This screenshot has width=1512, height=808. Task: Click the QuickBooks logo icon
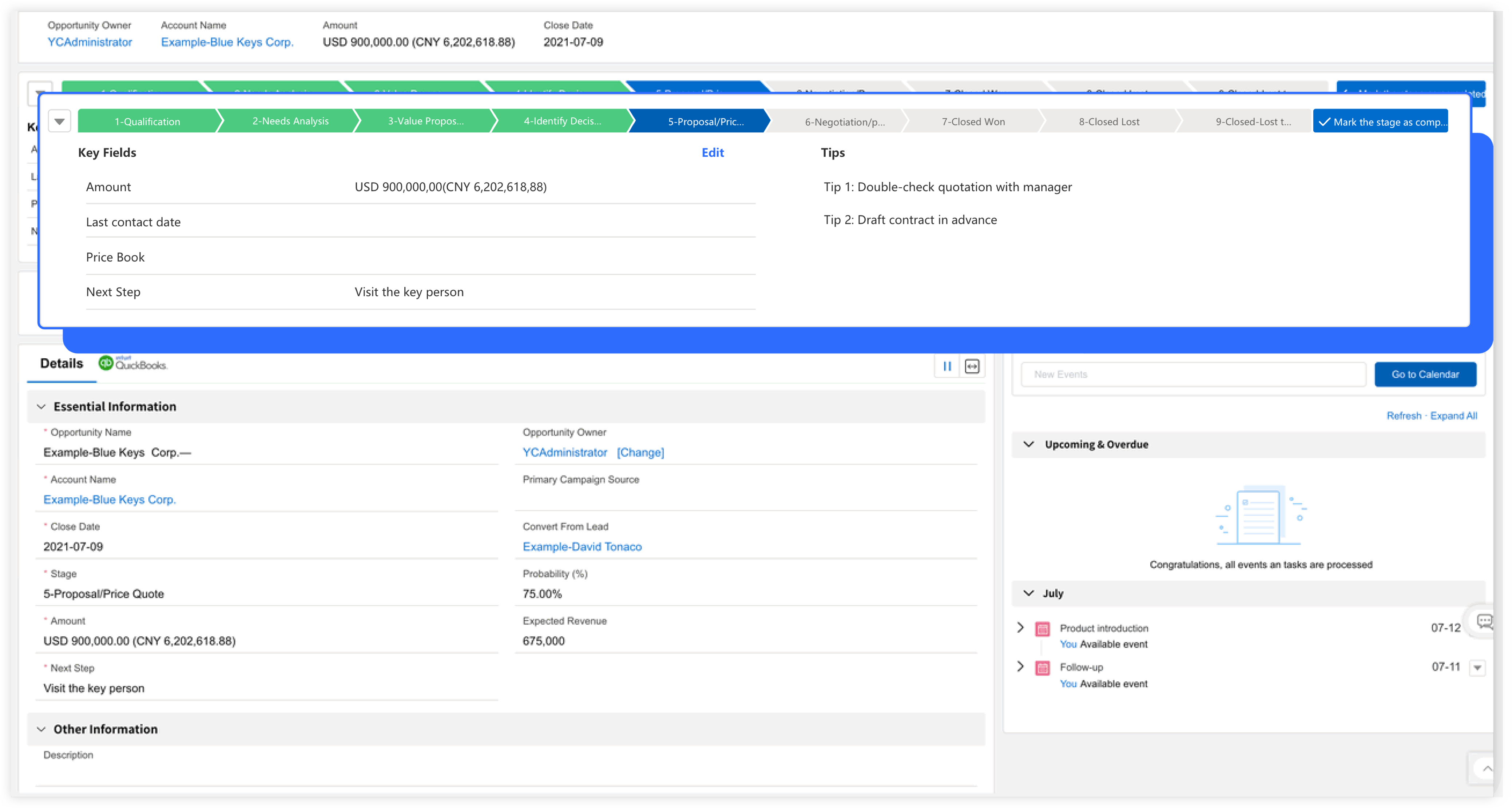[106, 363]
